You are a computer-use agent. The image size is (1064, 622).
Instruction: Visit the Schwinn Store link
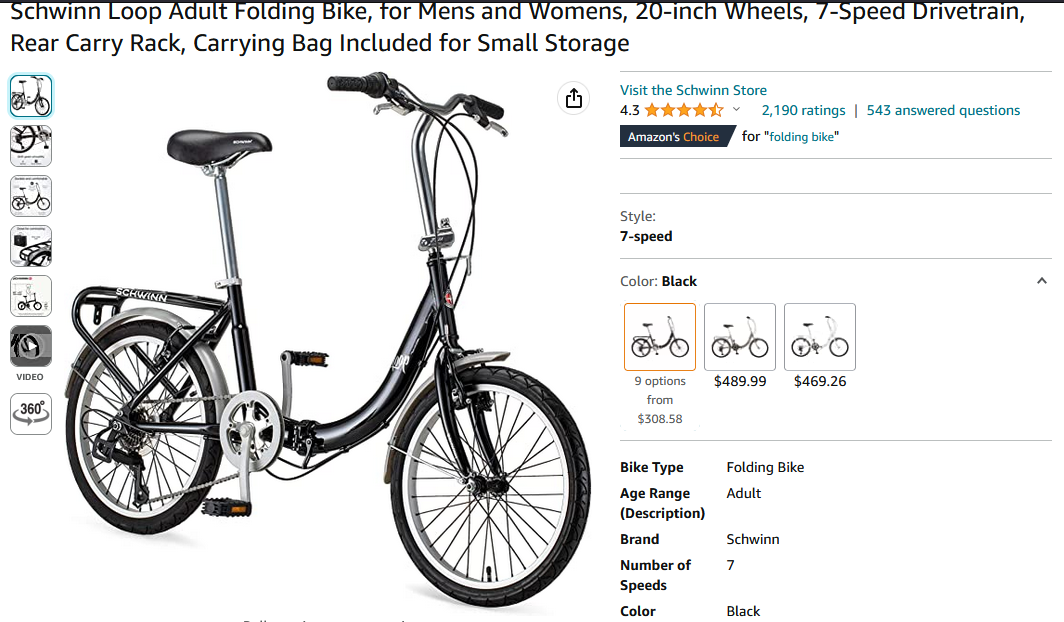[x=694, y=90]
